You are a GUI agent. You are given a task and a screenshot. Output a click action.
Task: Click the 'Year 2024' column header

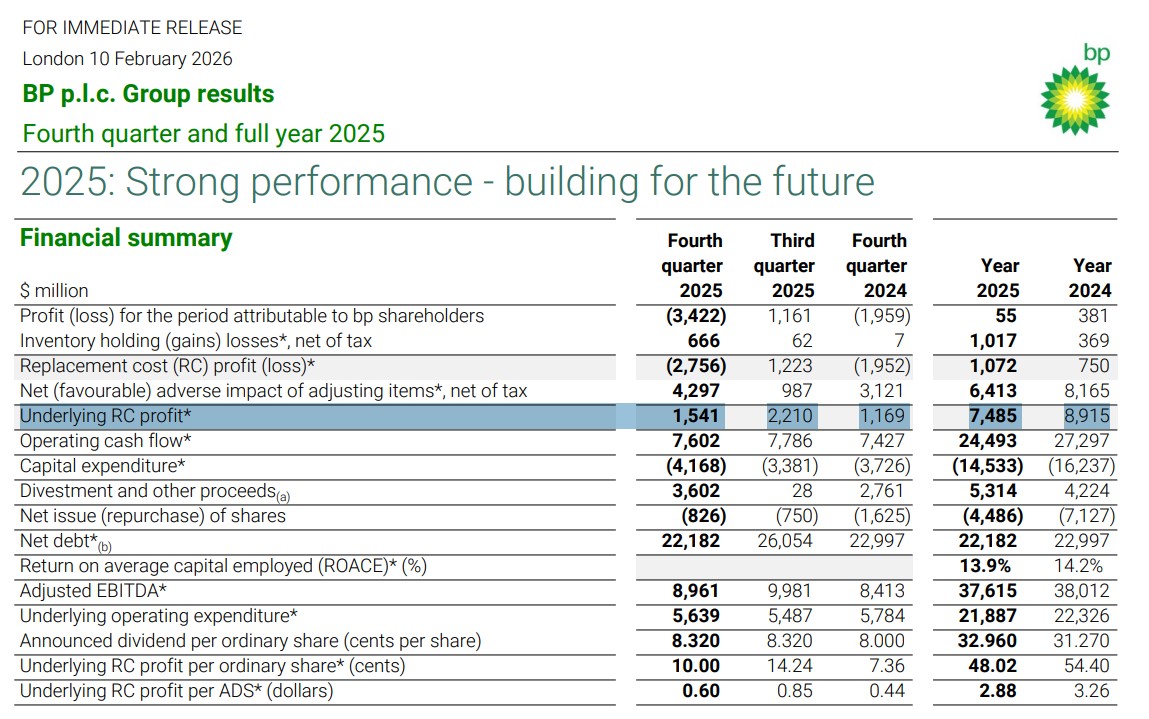1091,278
